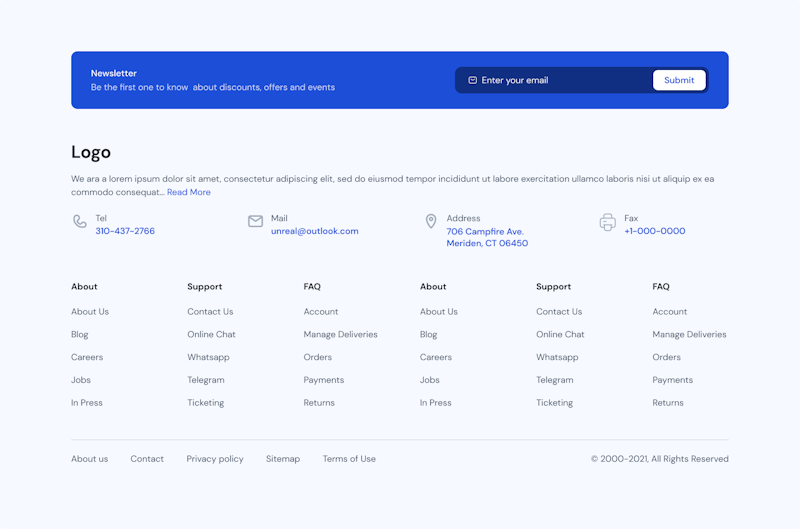The width and height of the screenshot is (800, 529).
Task: Open Privacy policy in the bottom bar
Action: click(215, 459)
